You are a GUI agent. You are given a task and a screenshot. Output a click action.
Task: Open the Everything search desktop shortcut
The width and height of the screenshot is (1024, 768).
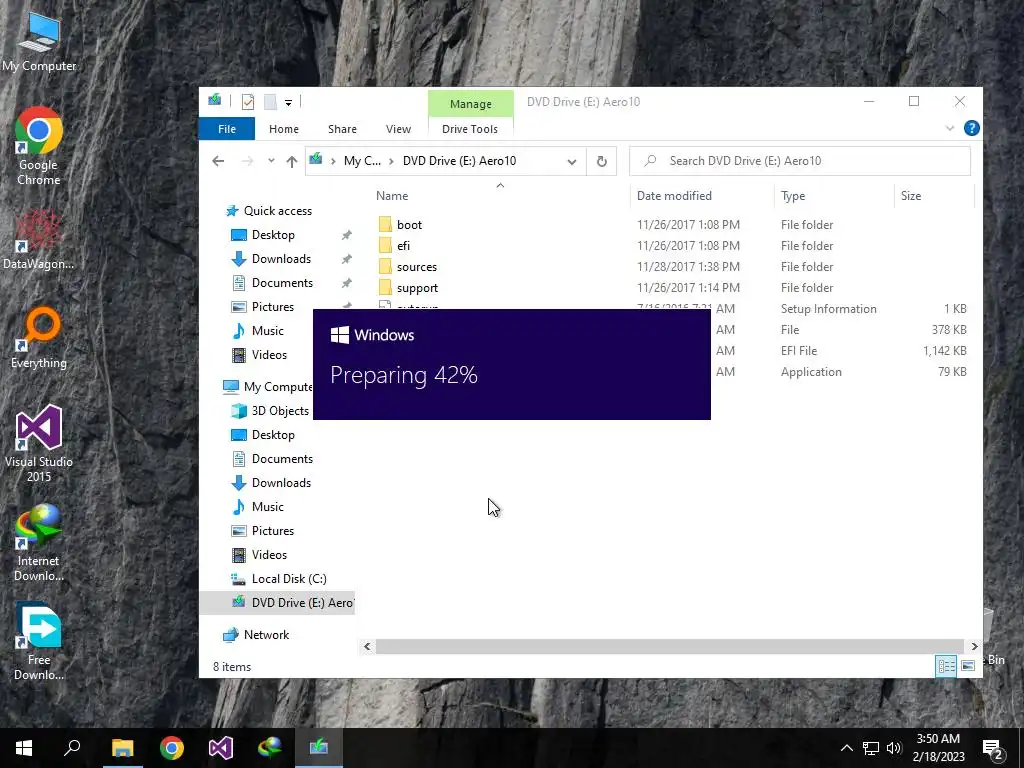[39, 338]
